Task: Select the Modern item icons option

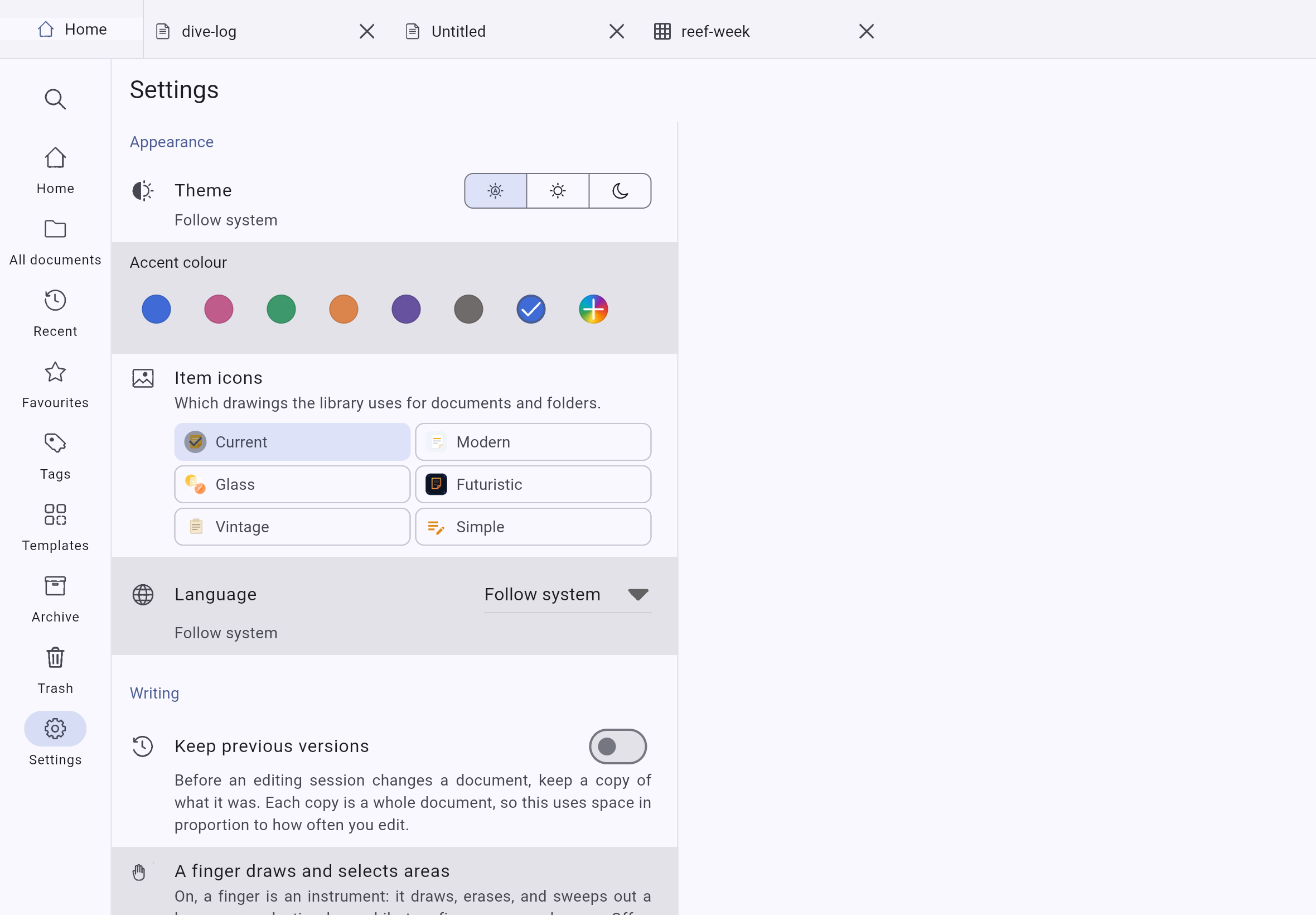Action: (x=533, y=442)
